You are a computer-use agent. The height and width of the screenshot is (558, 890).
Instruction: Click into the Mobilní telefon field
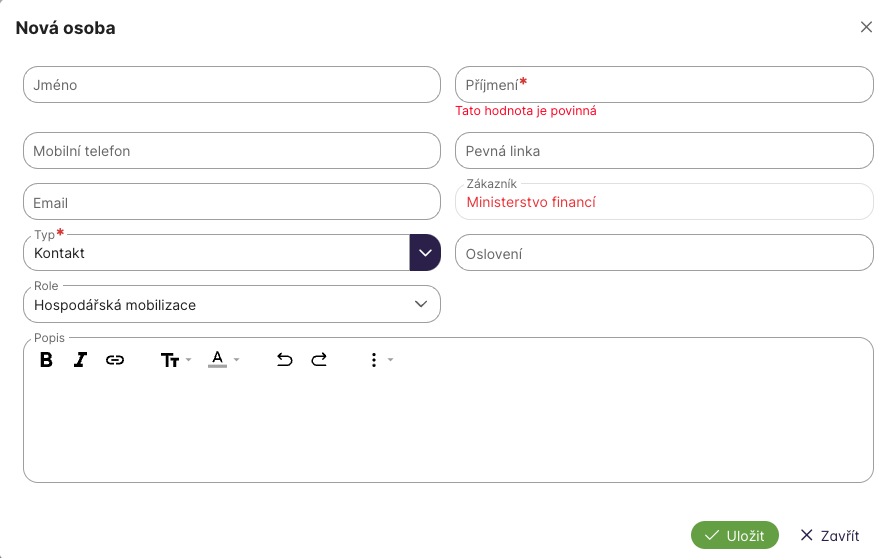231,151
